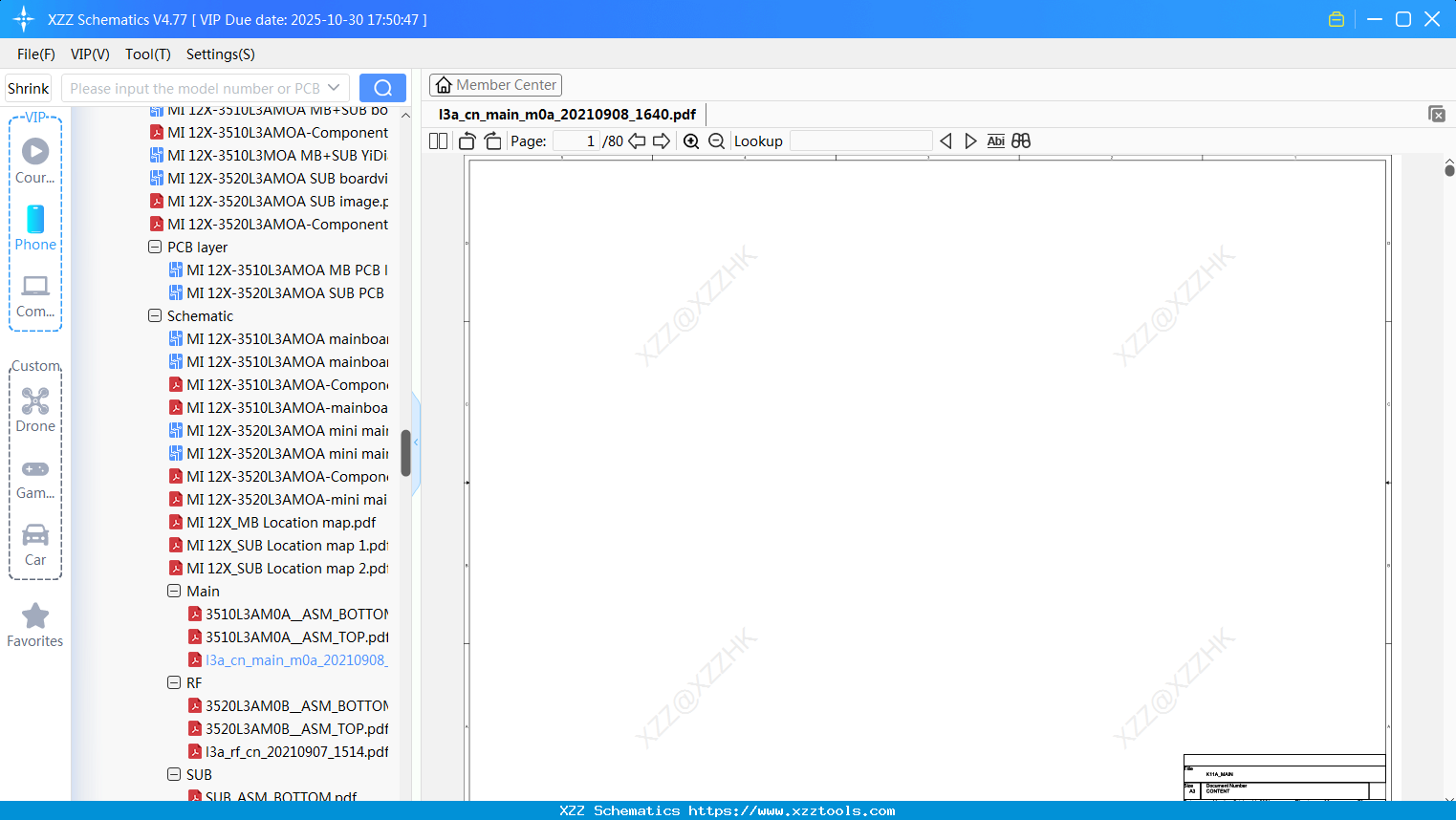This screenshot has height=820, width=1456.
Task: Open the Tool menu
Action: pos(147,54)
